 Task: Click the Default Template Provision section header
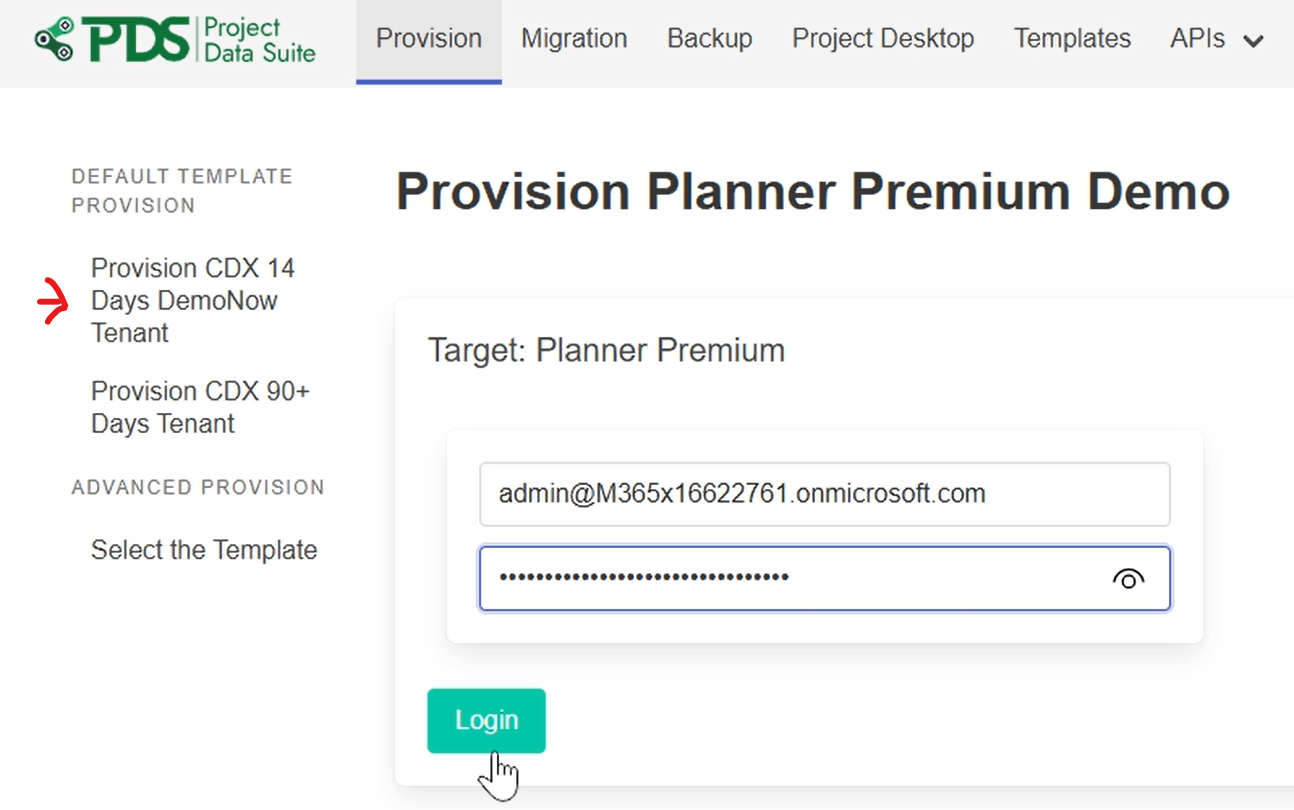(x=182, y=191)
